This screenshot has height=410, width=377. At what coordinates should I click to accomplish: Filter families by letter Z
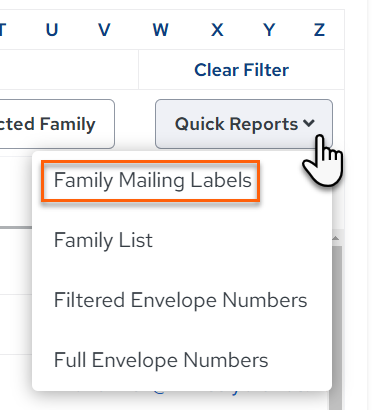click(x=319, y=30)
